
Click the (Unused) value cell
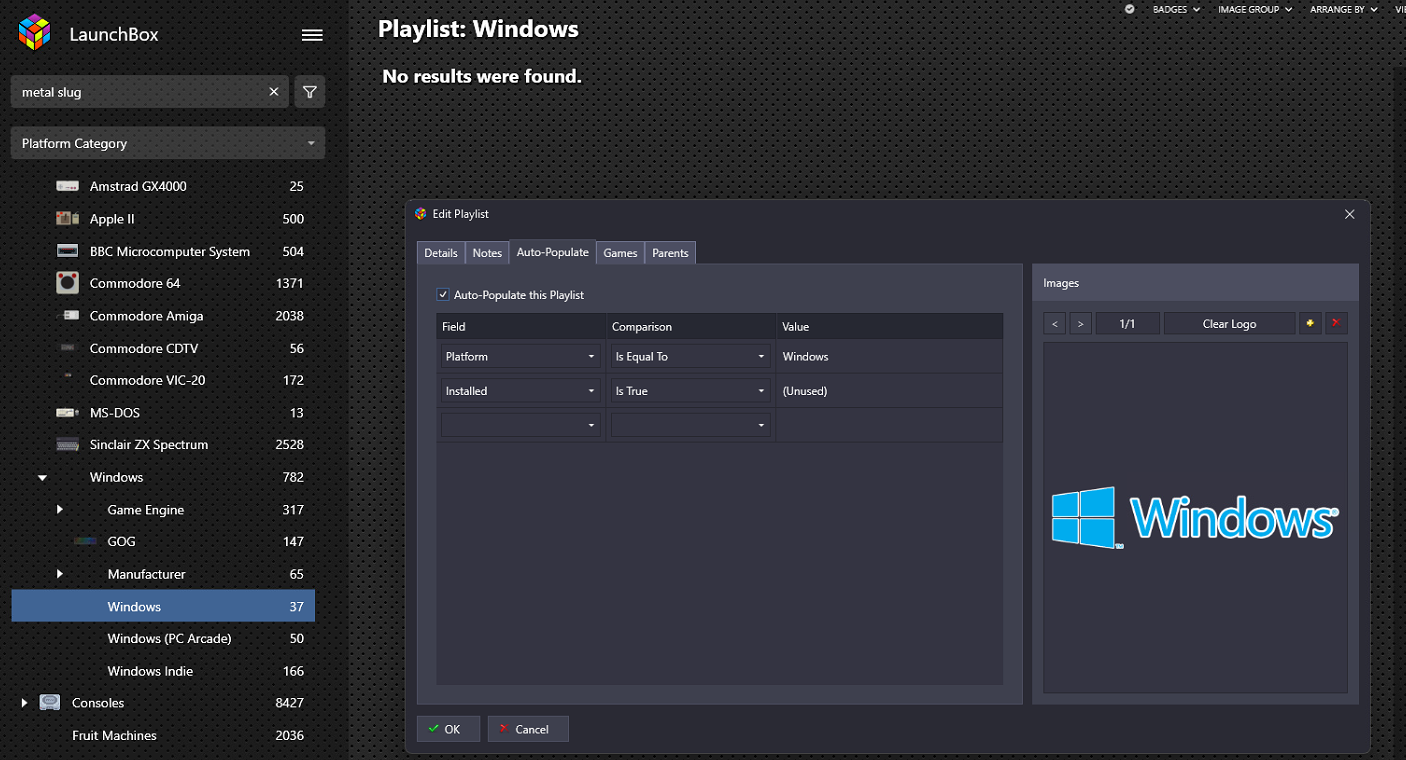[889, 391]
